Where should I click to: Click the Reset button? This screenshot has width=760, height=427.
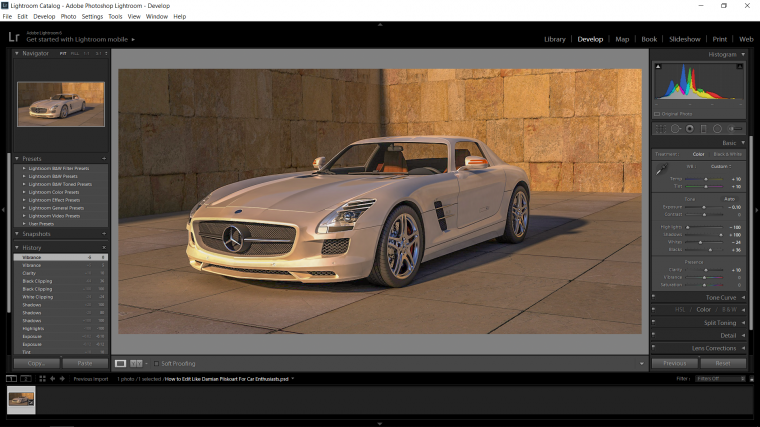pyautogui.click(x=723, y=363)
